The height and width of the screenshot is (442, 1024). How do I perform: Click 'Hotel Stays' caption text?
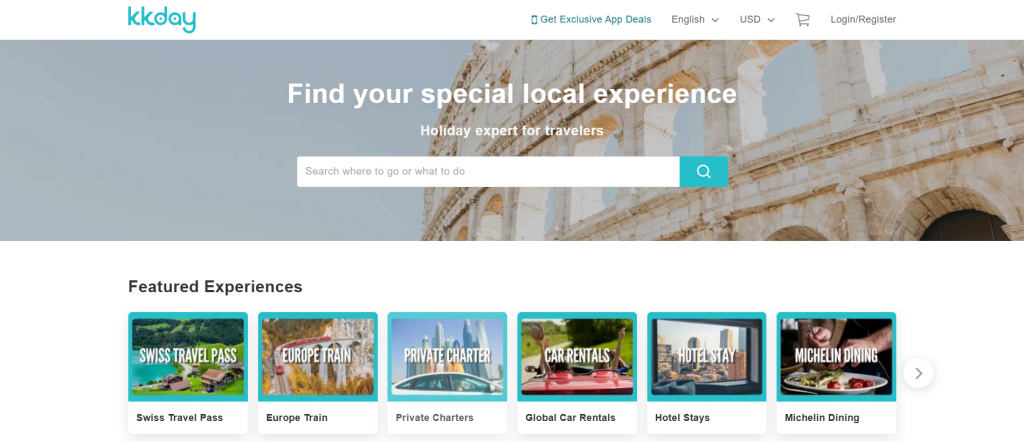click(x=682, y=418)
